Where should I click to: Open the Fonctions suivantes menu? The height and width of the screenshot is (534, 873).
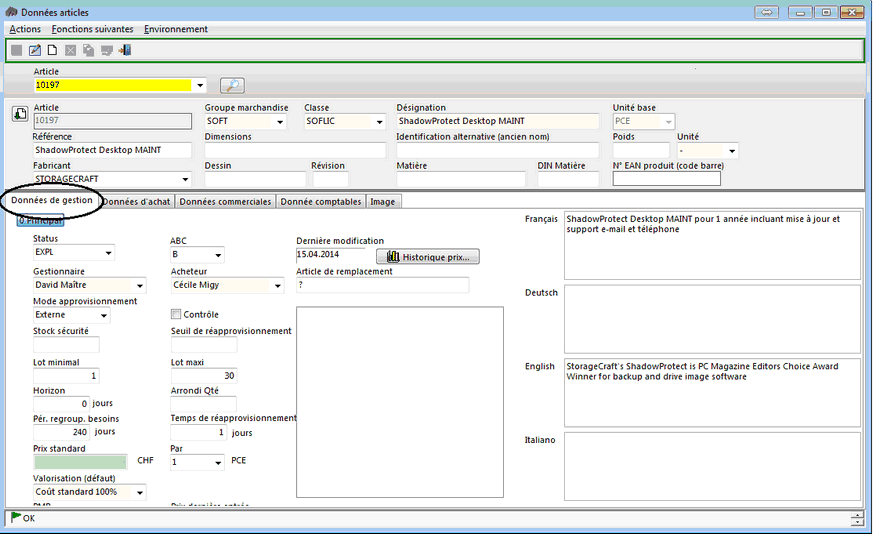(92, 29)
